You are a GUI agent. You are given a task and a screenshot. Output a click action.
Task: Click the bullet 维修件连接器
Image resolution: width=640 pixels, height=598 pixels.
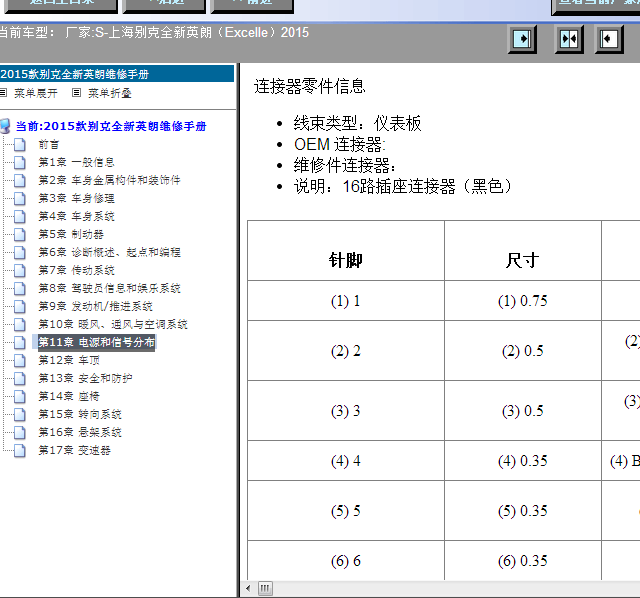tap(344, 165)
